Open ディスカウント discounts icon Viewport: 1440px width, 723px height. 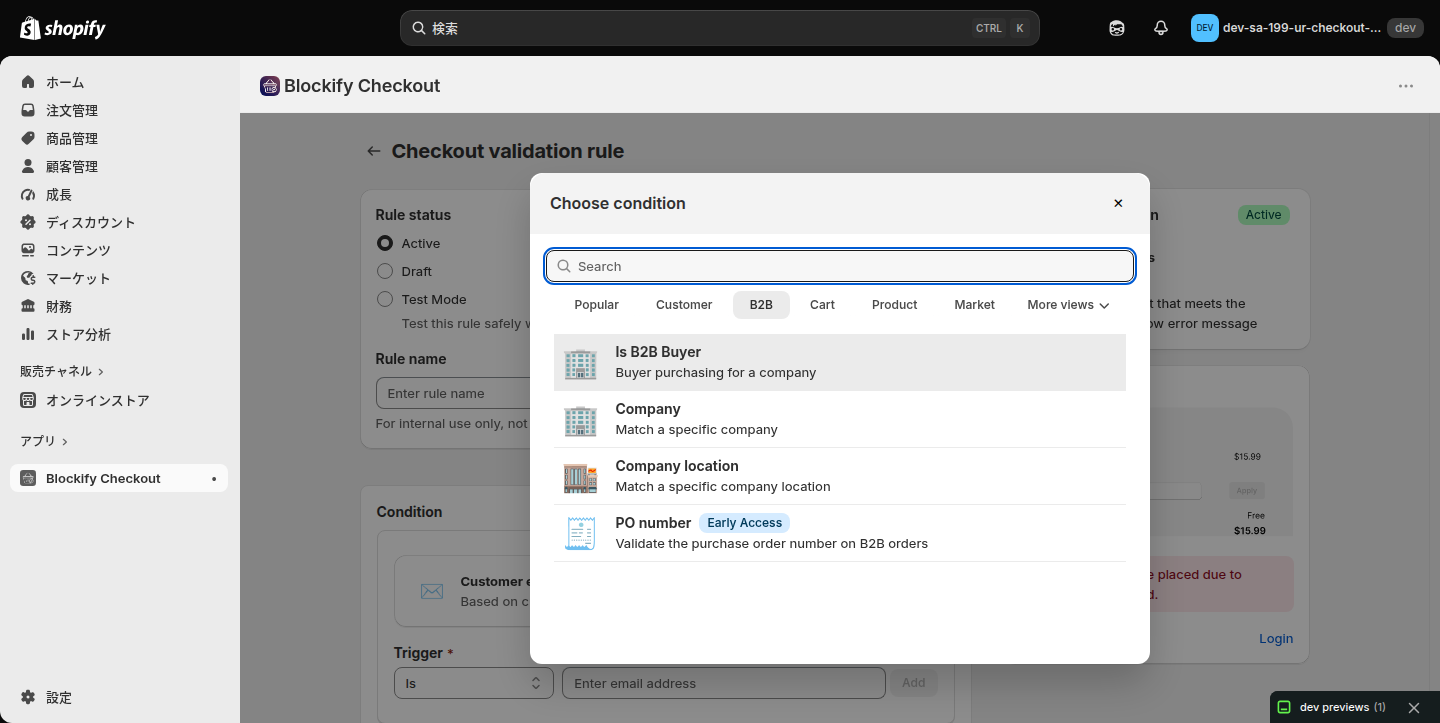coord(28,222)
